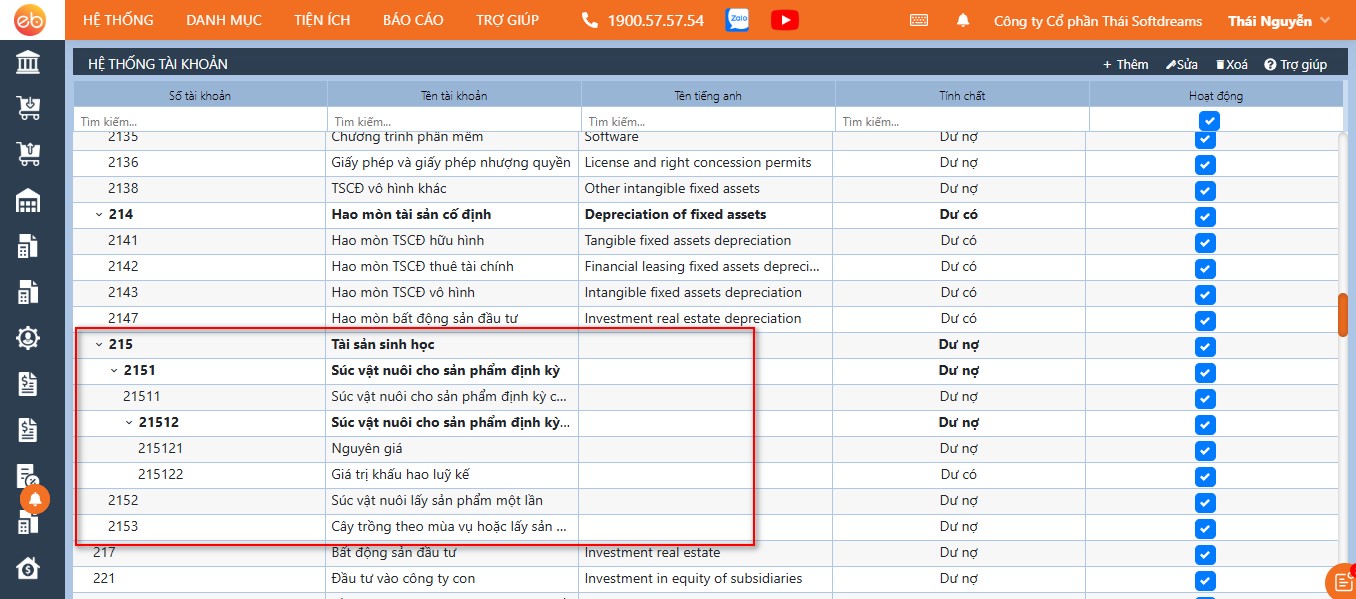
Task: Open the warehouse icon in sidebar
Action: pos(28,201)
